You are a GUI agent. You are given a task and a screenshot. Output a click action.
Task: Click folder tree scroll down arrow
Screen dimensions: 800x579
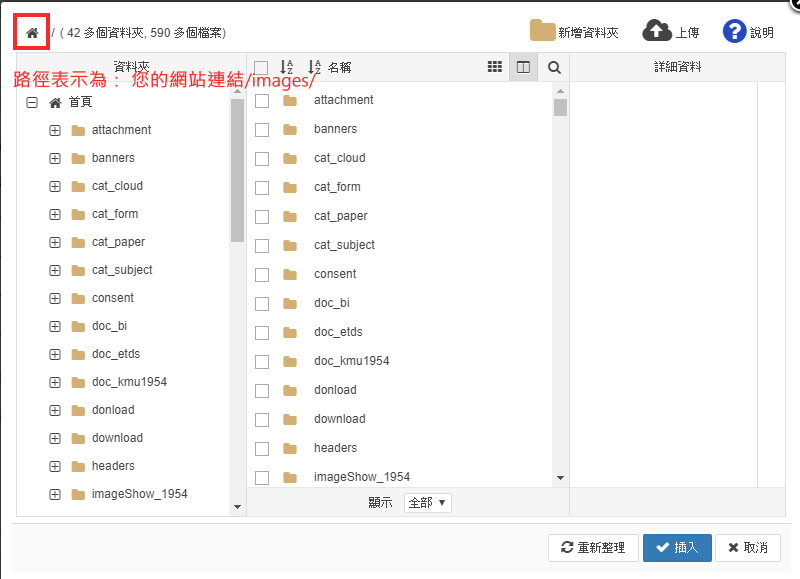coord(237,507)
